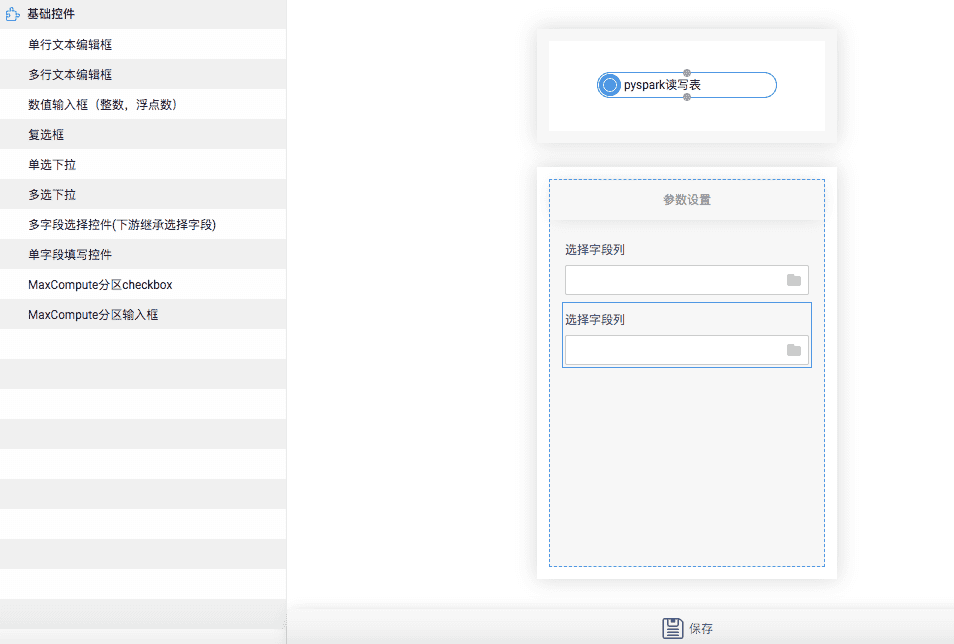
Task: Click the second 选择字段列 input field
Action: click(687, 350)
